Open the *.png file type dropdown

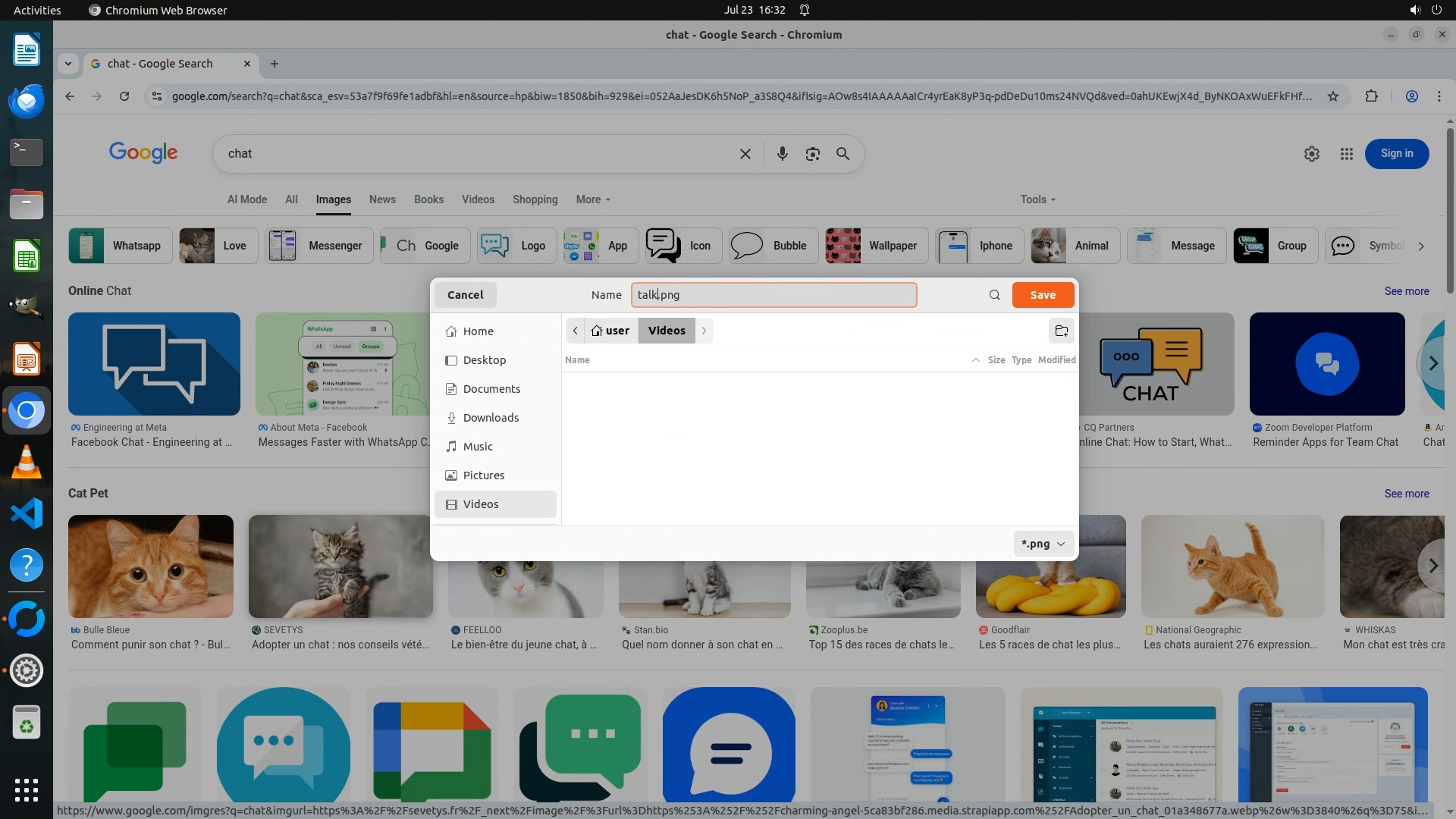[x=1043, y=544]
